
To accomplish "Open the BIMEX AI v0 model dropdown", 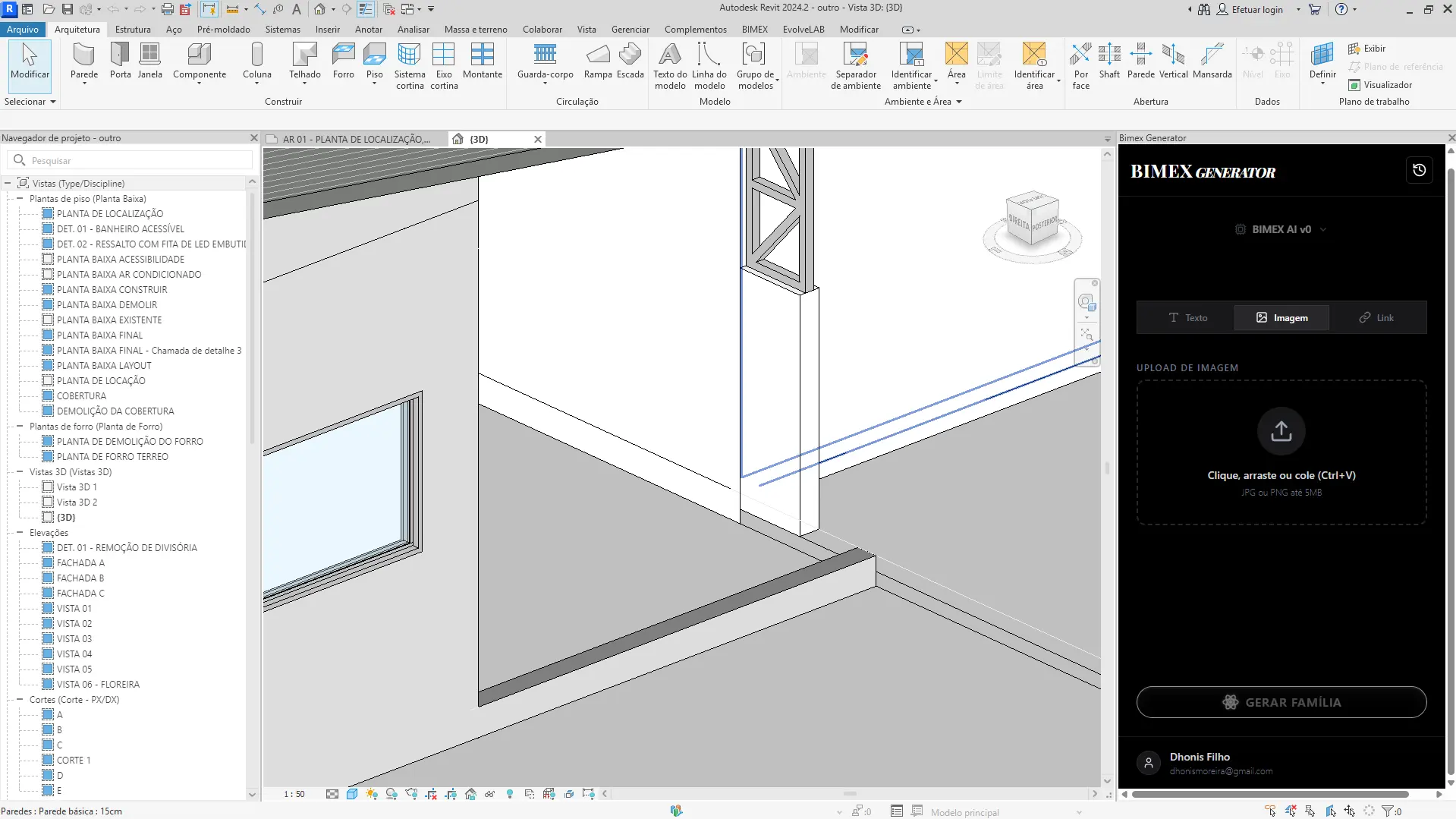I will click(x=1281, y=229).
